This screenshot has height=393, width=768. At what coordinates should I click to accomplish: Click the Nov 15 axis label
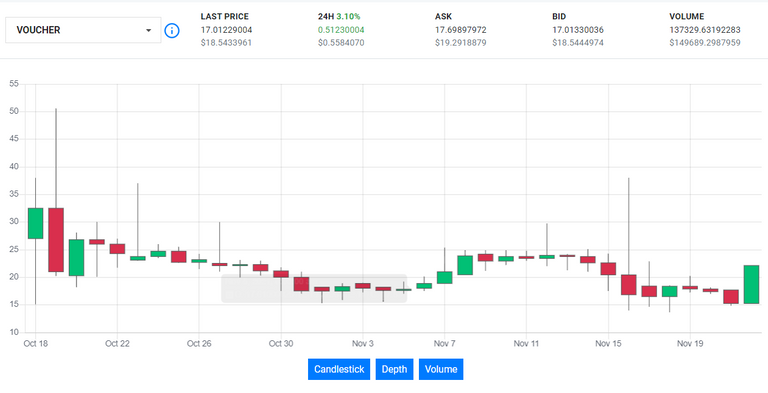click(x=608, y=344)
